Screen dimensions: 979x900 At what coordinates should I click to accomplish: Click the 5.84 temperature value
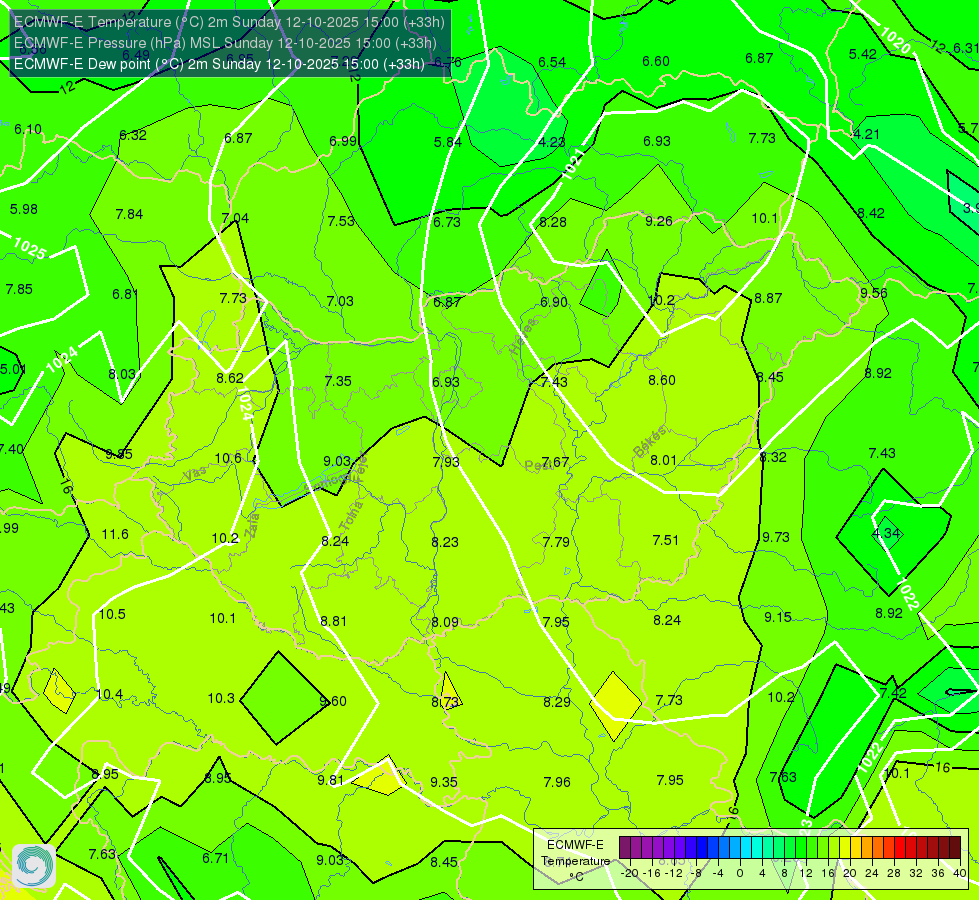tap(448, 142)
